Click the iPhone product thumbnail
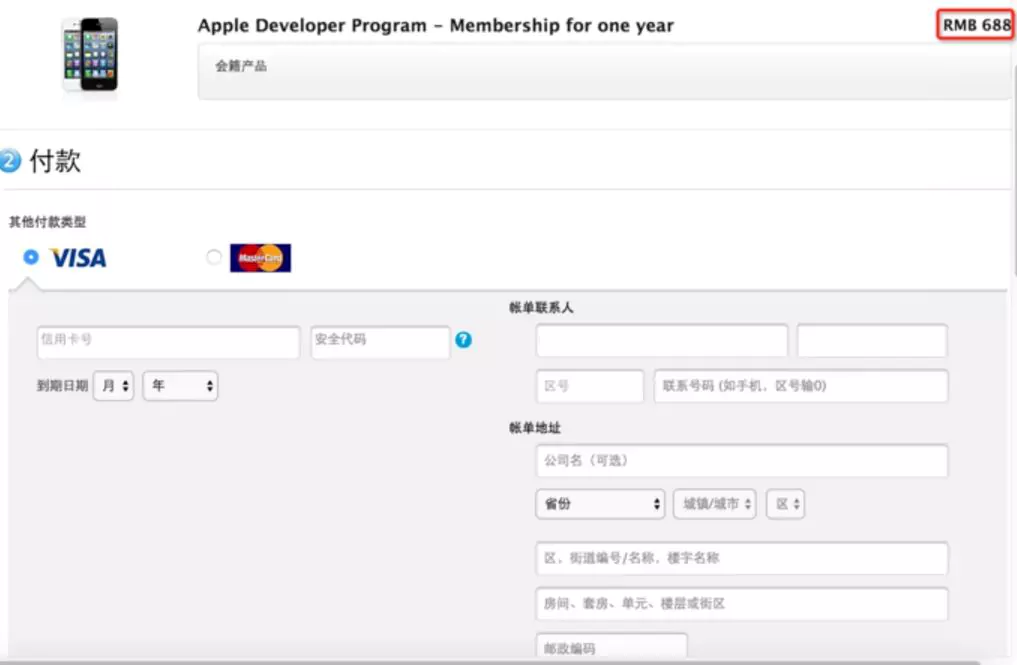The height and width of the screenshot is (665, 1017). coord(90,55)
